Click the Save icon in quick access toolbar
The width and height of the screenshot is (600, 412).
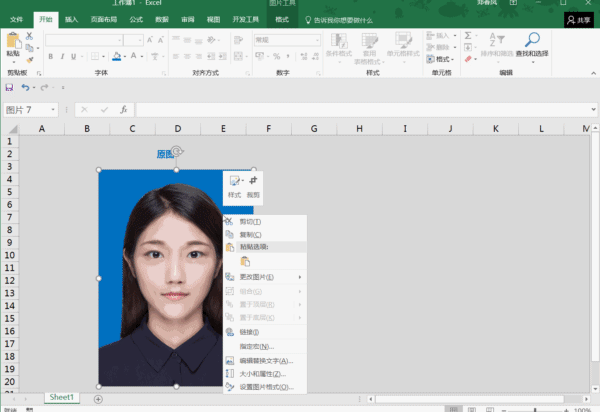pyautogui.click(x=9, y=88)
